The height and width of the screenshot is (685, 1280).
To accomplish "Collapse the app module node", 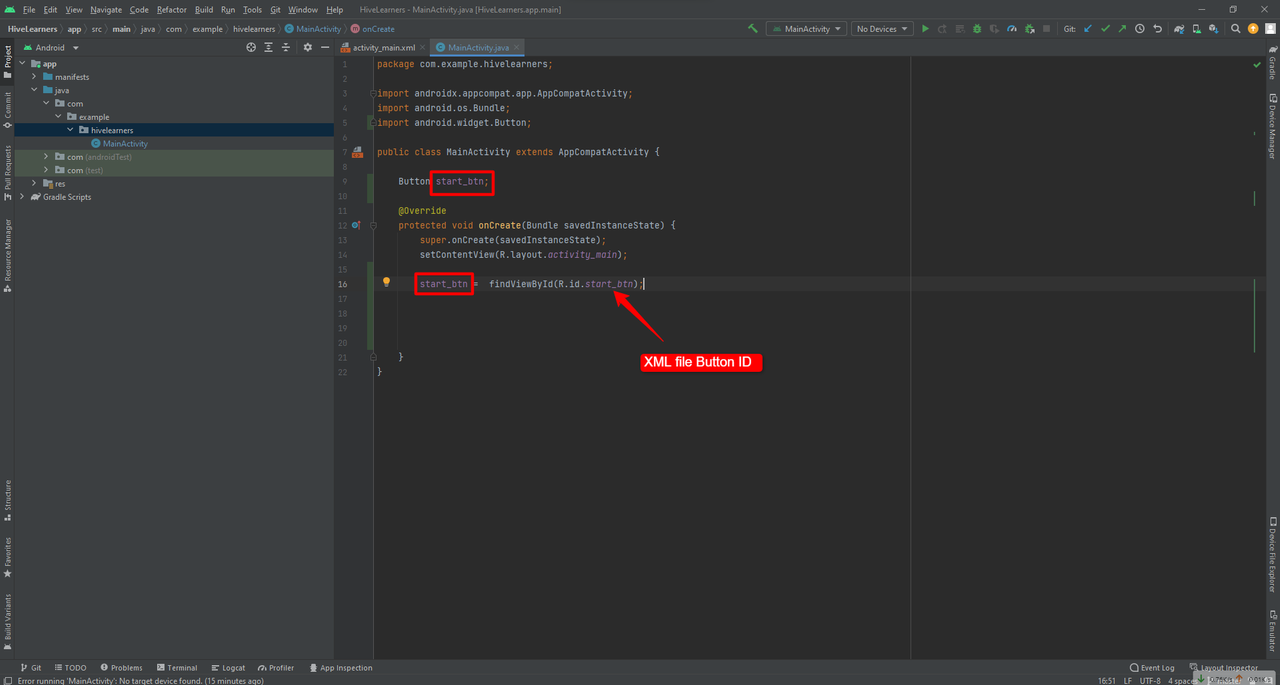I will pyautogui.click(x=22, y=64).
